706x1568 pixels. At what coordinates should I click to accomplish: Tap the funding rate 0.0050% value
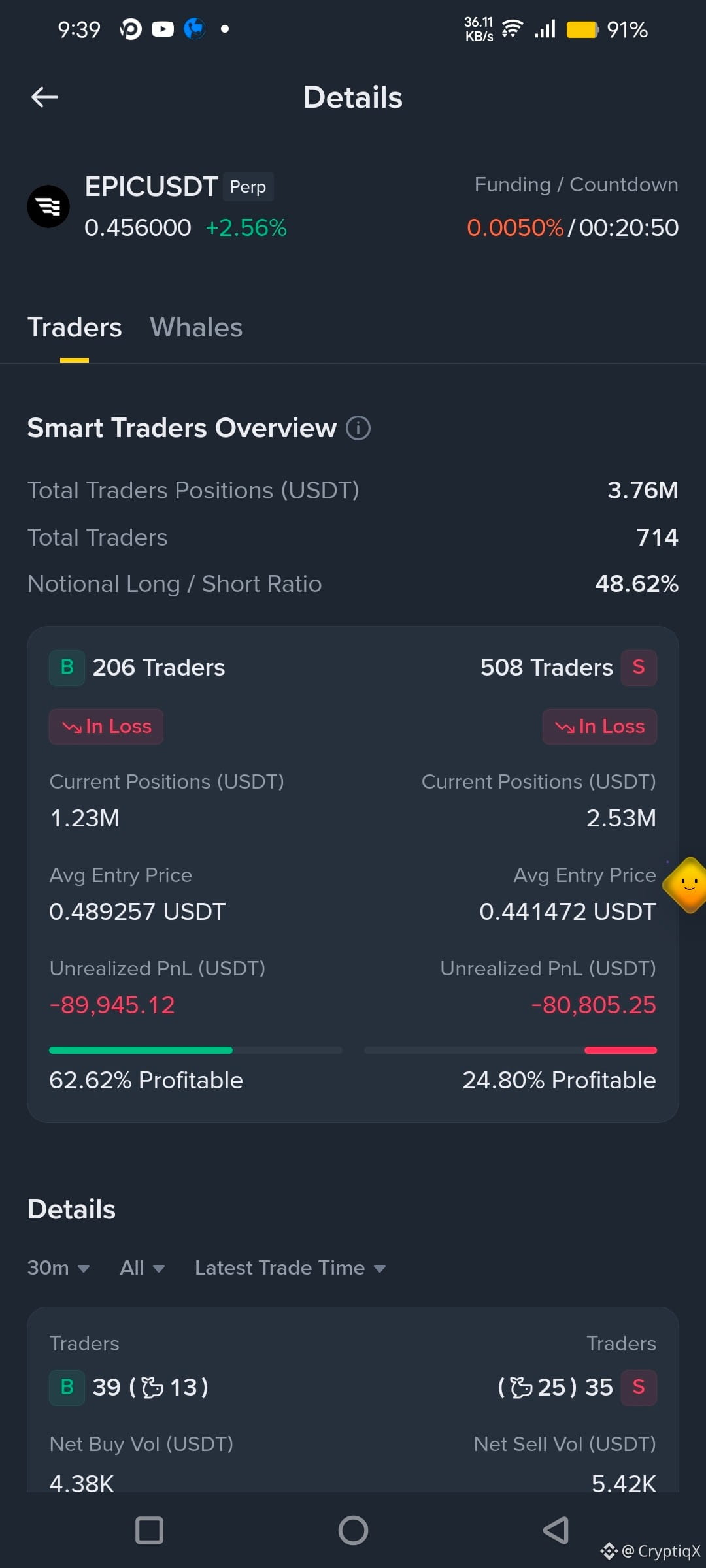(515, 228)
